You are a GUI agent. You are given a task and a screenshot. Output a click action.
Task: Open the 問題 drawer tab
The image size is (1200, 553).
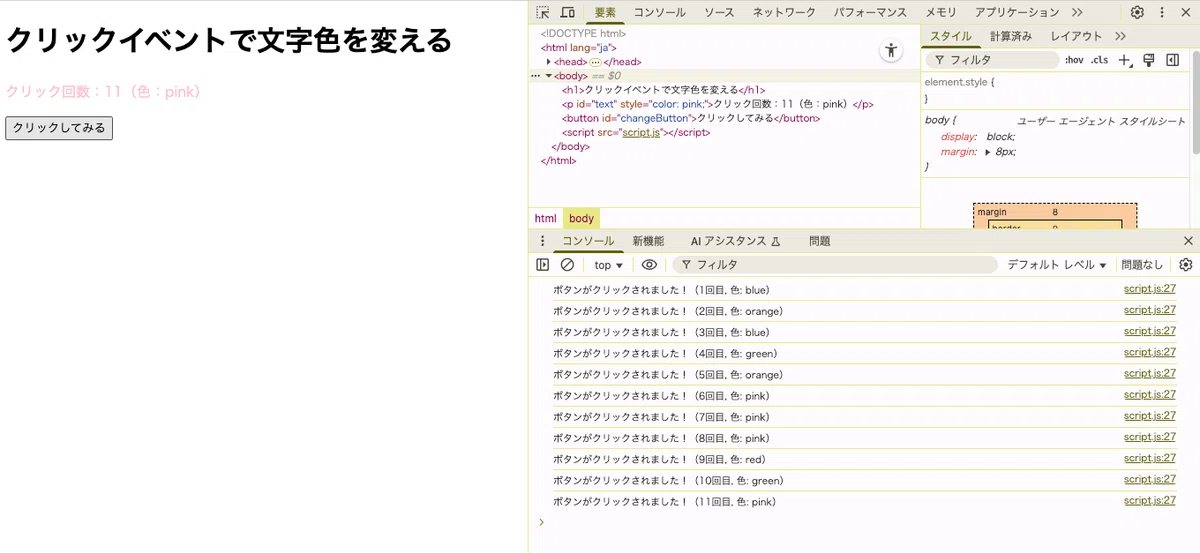pyautogui.click(x=819, y=241)
